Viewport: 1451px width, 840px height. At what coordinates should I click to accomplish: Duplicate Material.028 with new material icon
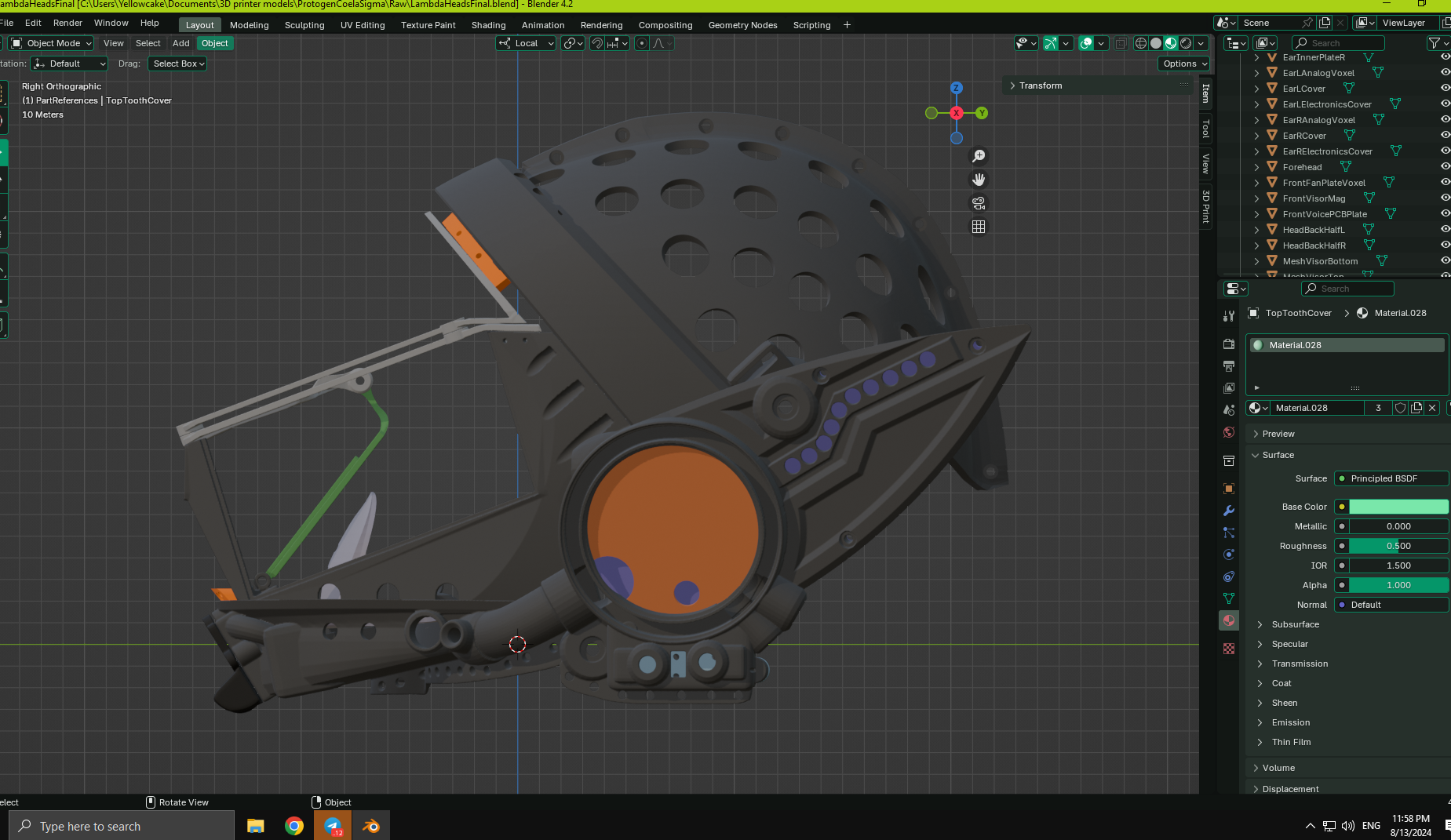tap(1416, 408)
